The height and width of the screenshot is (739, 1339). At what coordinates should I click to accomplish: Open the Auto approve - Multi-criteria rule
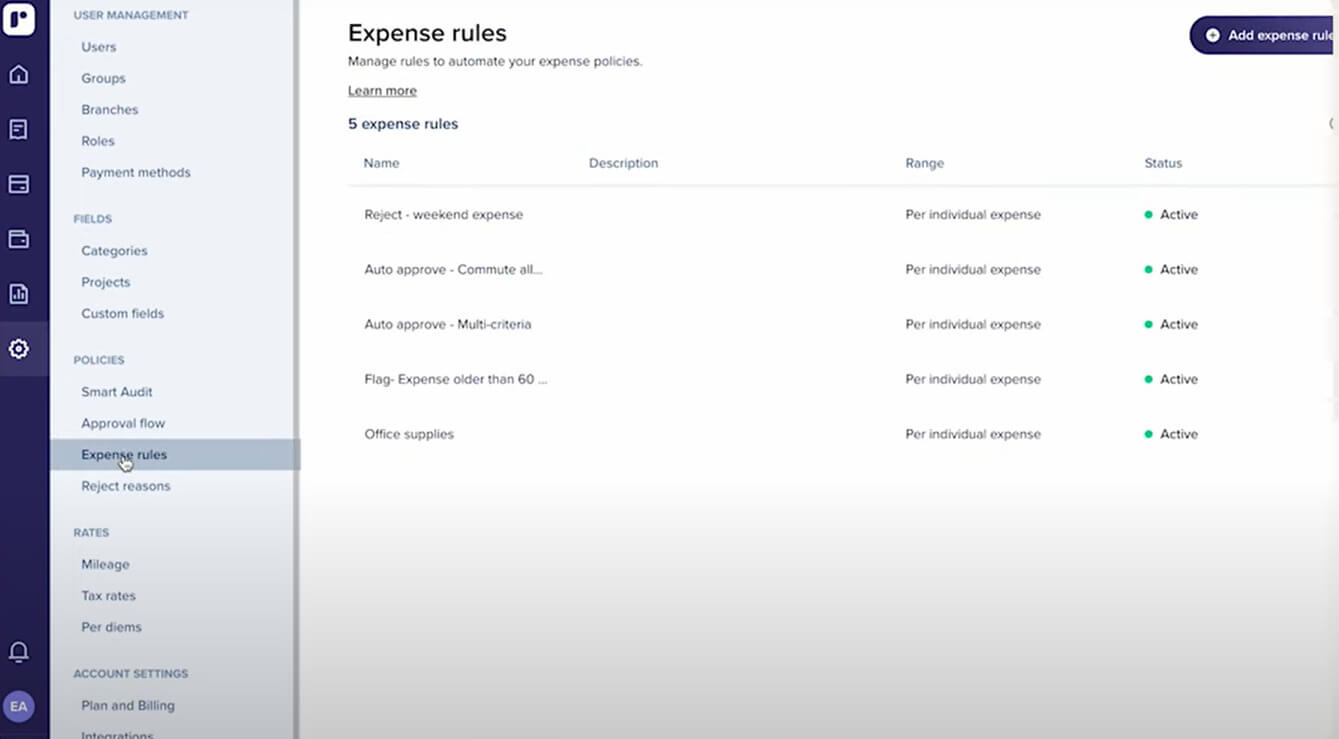point(447,324)
